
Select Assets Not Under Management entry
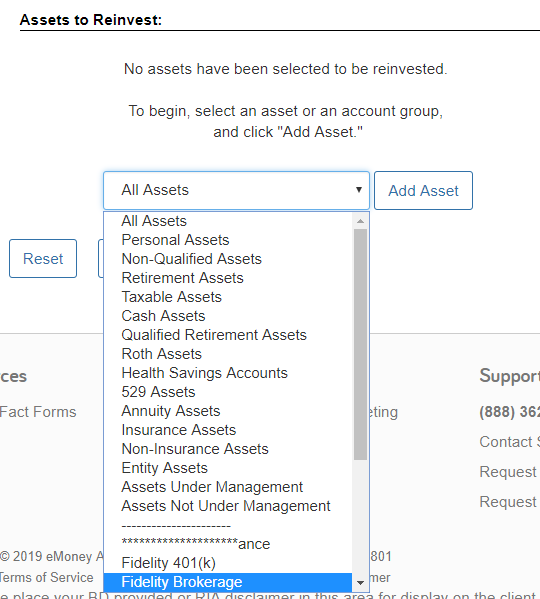pyautogui.click(x=228, y=506)
